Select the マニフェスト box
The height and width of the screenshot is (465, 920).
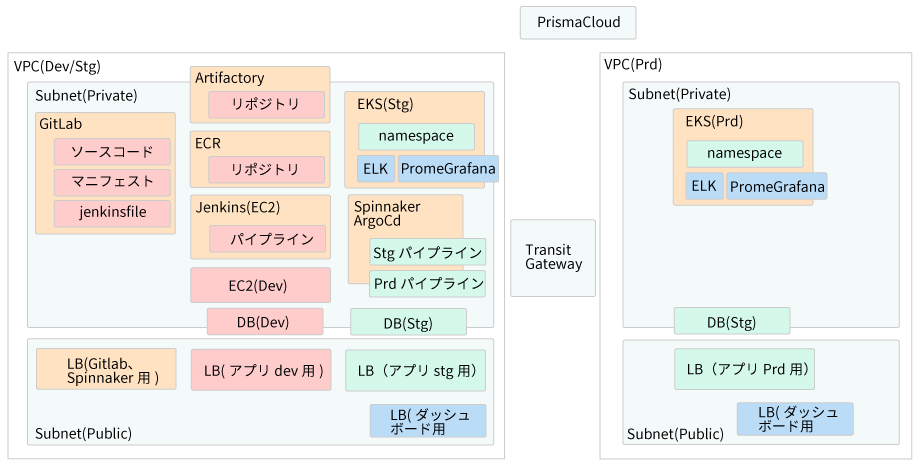tap(113, 182)
